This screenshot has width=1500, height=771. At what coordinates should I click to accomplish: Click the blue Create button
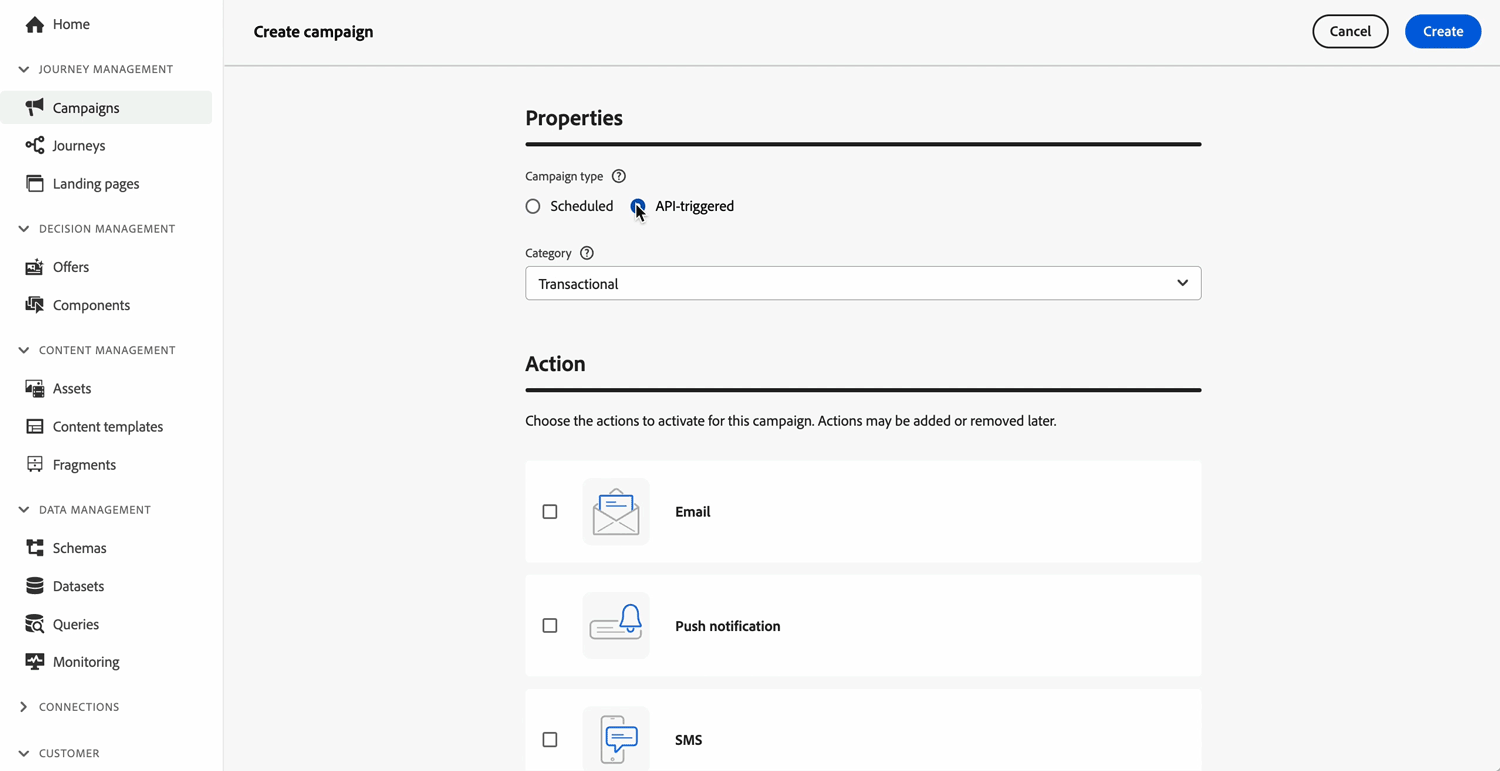[x=1442, y=32]
